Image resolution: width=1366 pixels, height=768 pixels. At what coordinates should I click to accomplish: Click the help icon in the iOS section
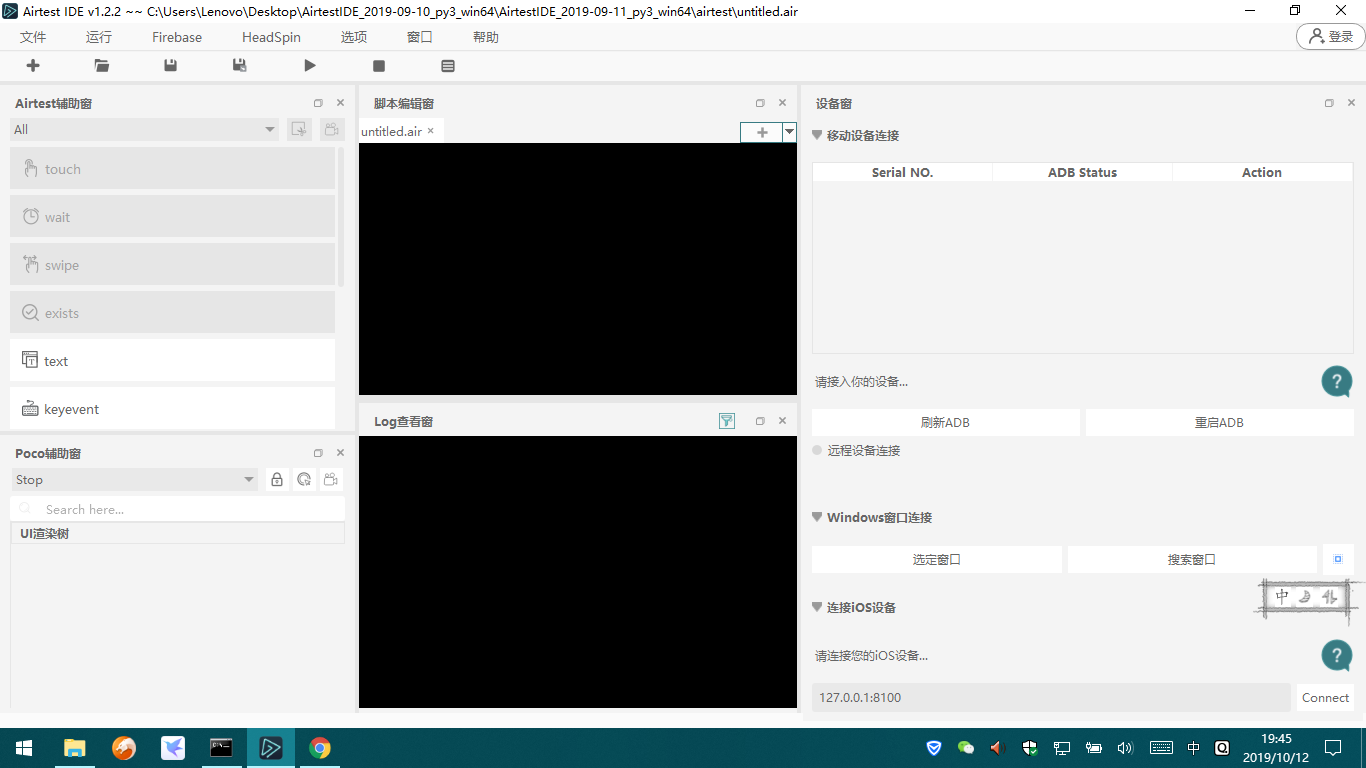(x=1337, y=655)
